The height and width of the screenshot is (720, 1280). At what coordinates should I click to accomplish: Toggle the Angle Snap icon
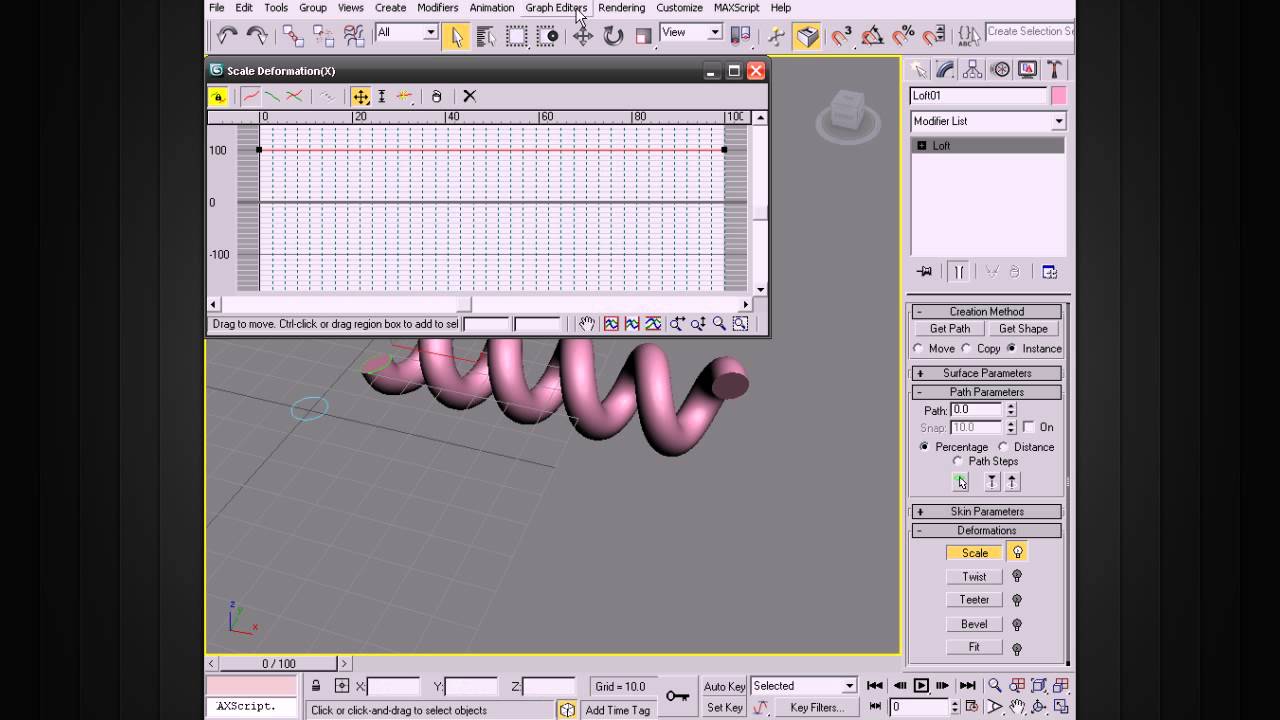pyautogui.click(x=873, y=36)
